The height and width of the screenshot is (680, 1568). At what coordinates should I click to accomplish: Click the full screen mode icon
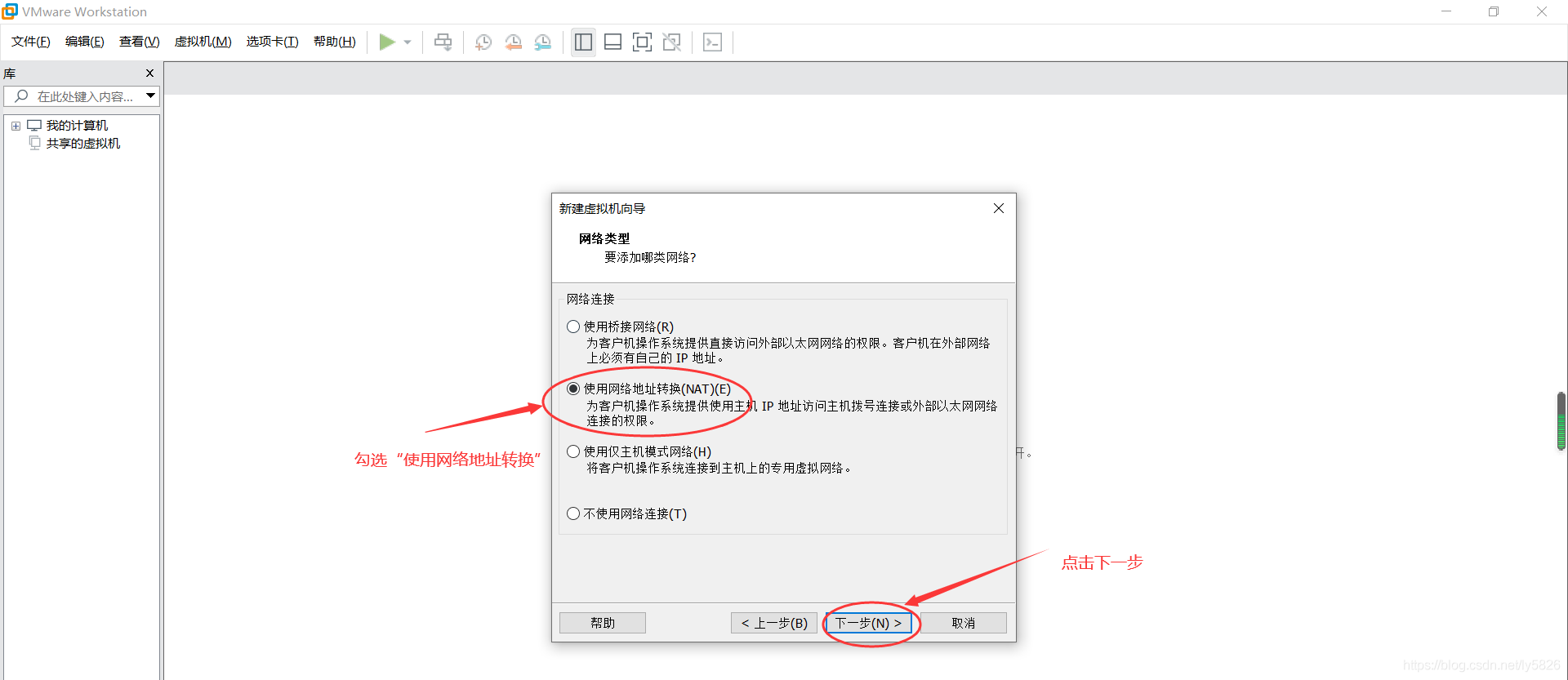[x=643, y=42]
